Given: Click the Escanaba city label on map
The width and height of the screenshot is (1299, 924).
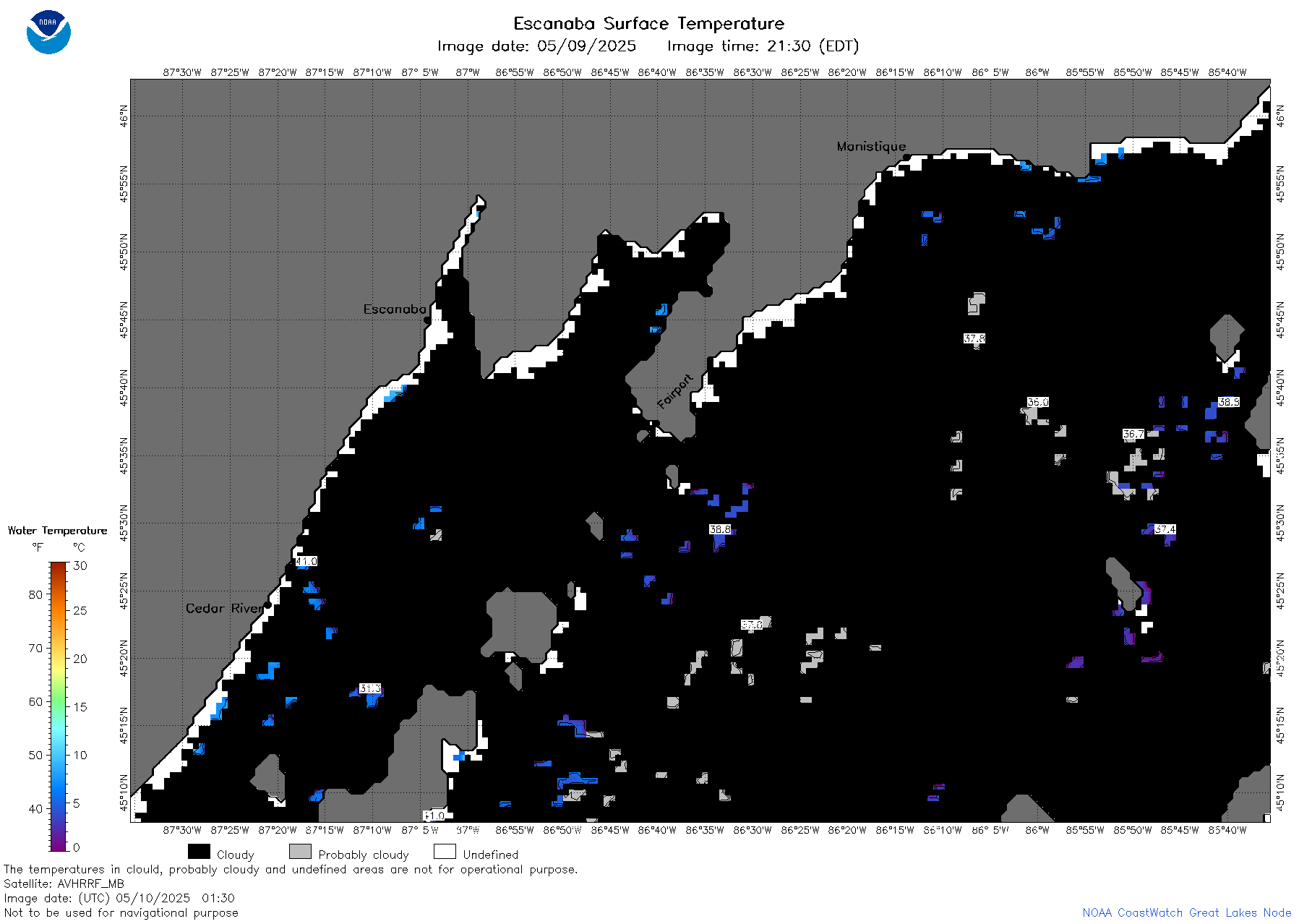Looking at the screenshot, I should 395,309.
